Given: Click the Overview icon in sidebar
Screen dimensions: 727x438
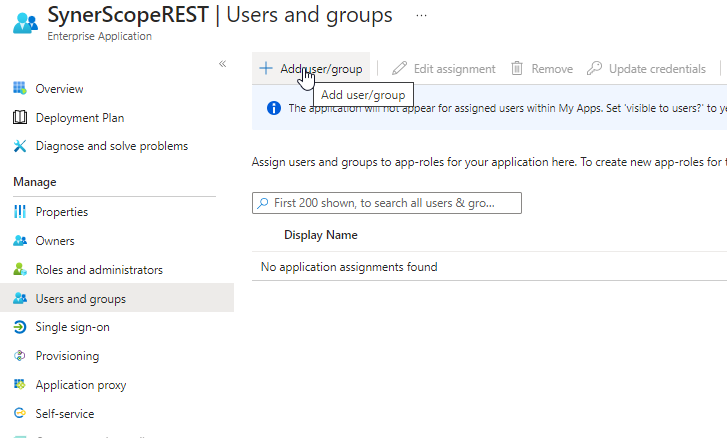Looking at the screenshot, I should pos(20,89).
